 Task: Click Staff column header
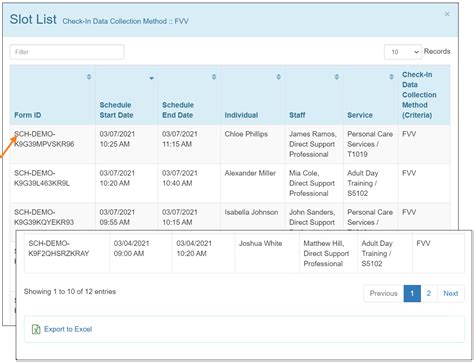click(297, 115)
